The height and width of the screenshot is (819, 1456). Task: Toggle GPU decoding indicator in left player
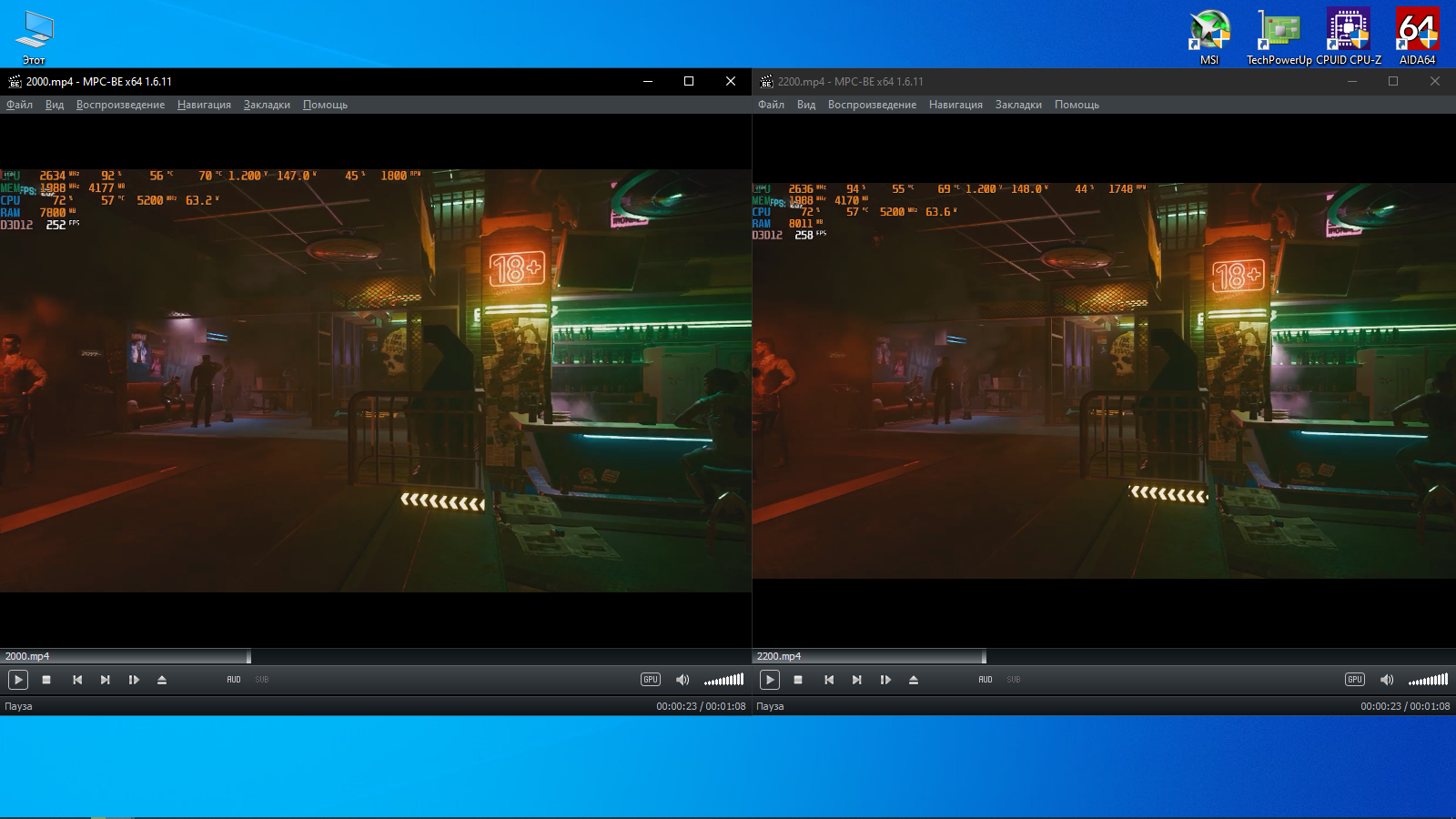(x=651, y=680)
